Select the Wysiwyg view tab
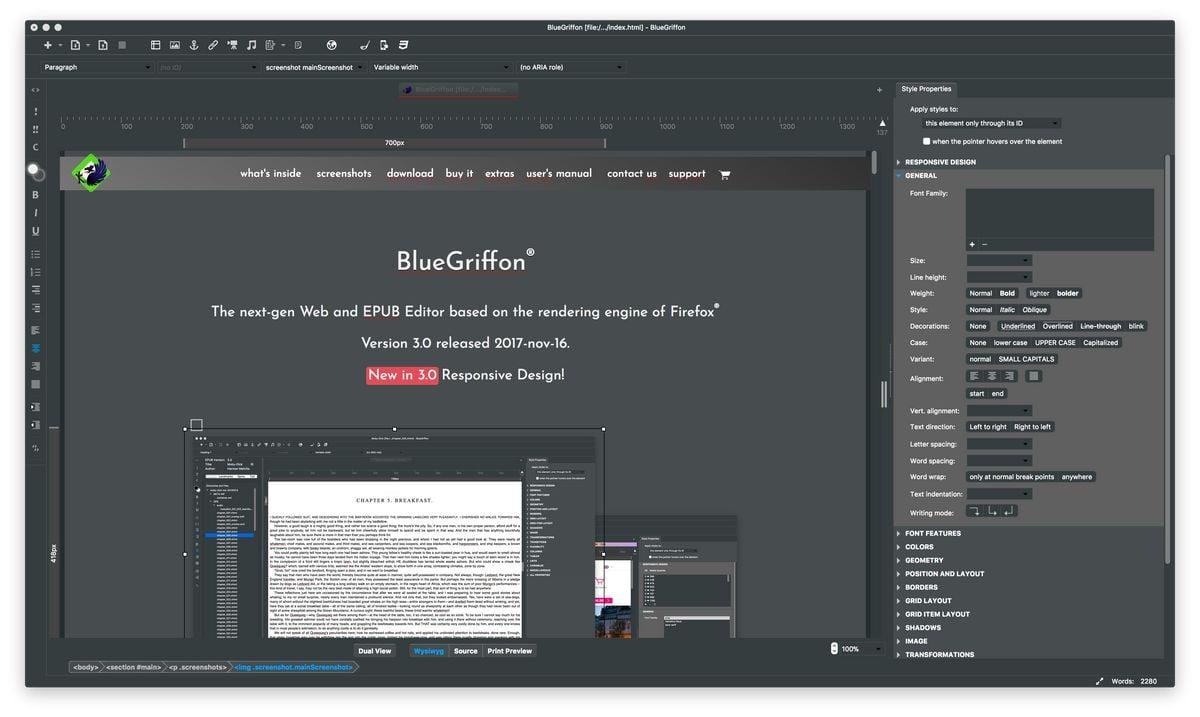The image size is (1200, 717). (x=429, y=651)
